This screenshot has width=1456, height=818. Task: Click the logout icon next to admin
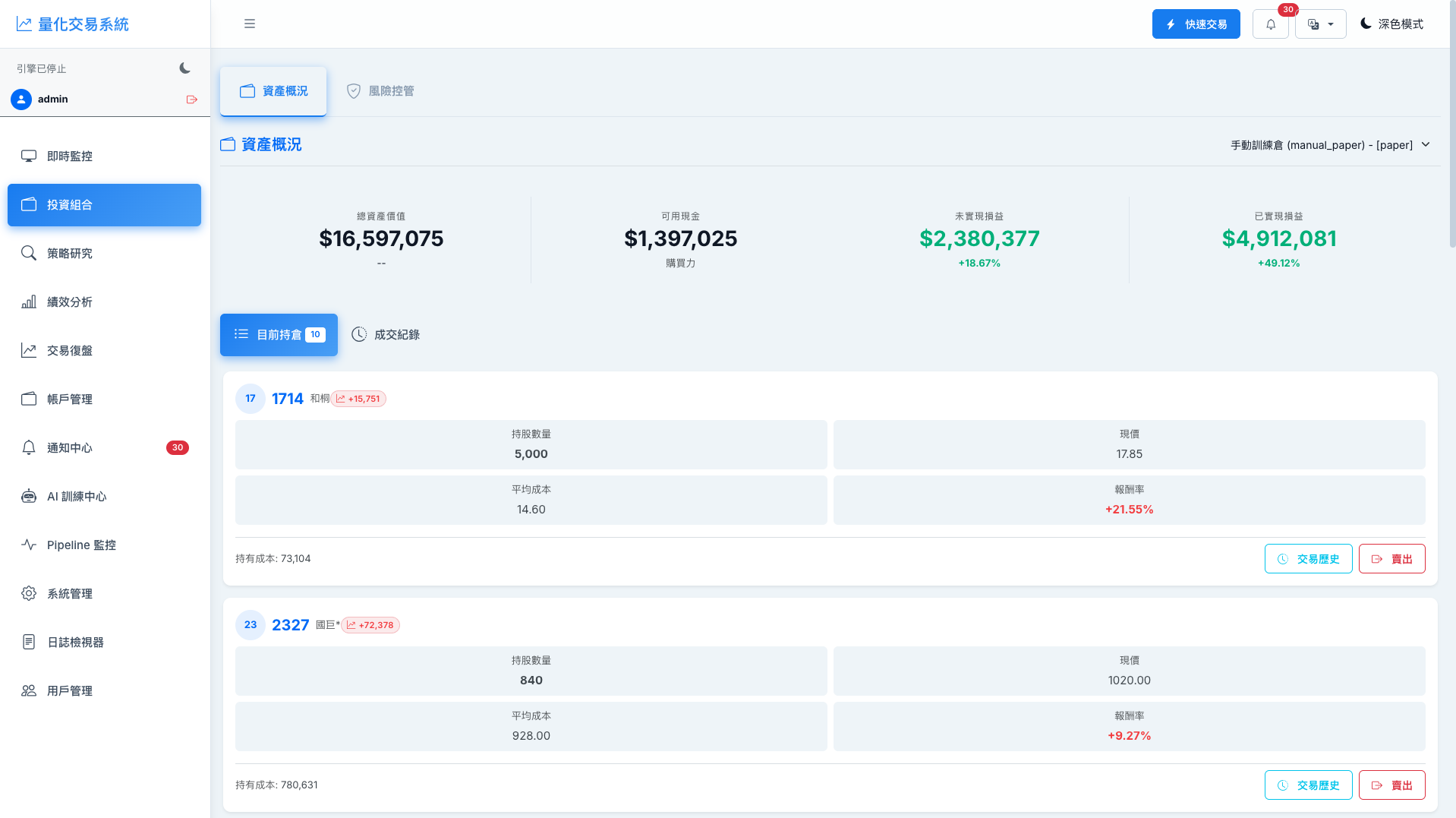click(x=191, y=99)
